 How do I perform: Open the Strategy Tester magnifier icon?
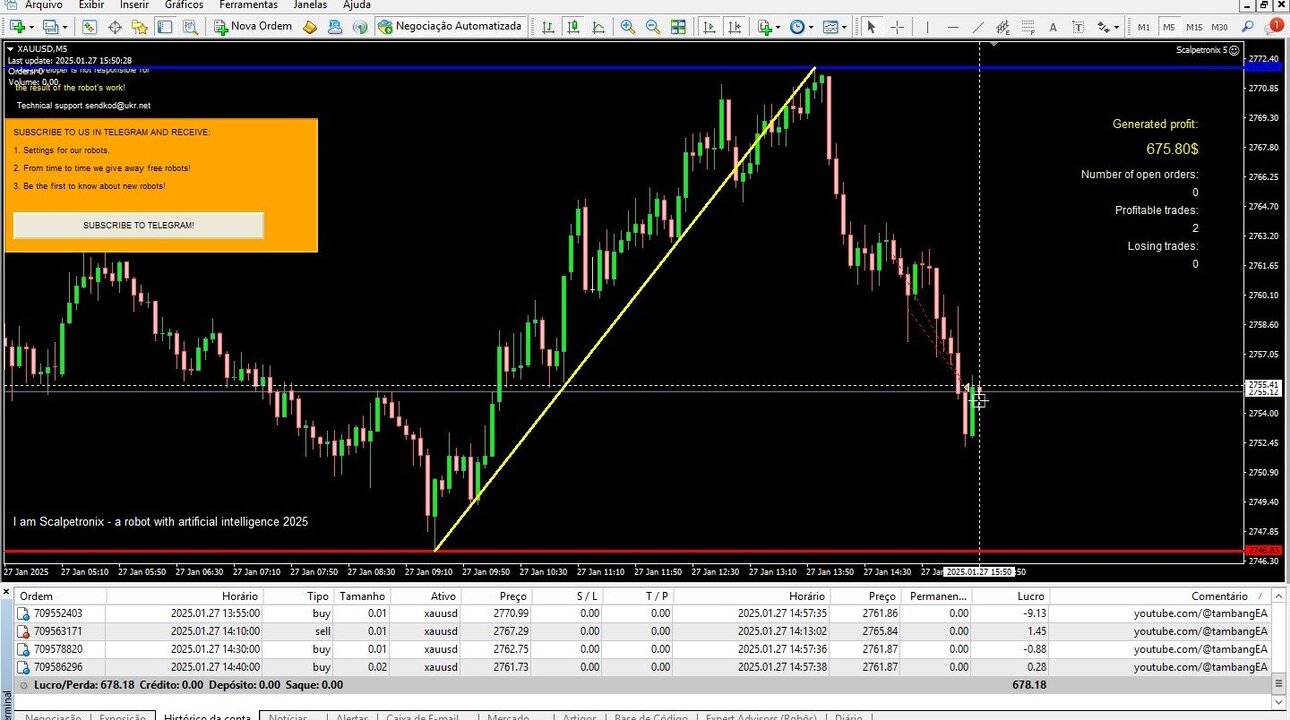(x=190, y=27)
